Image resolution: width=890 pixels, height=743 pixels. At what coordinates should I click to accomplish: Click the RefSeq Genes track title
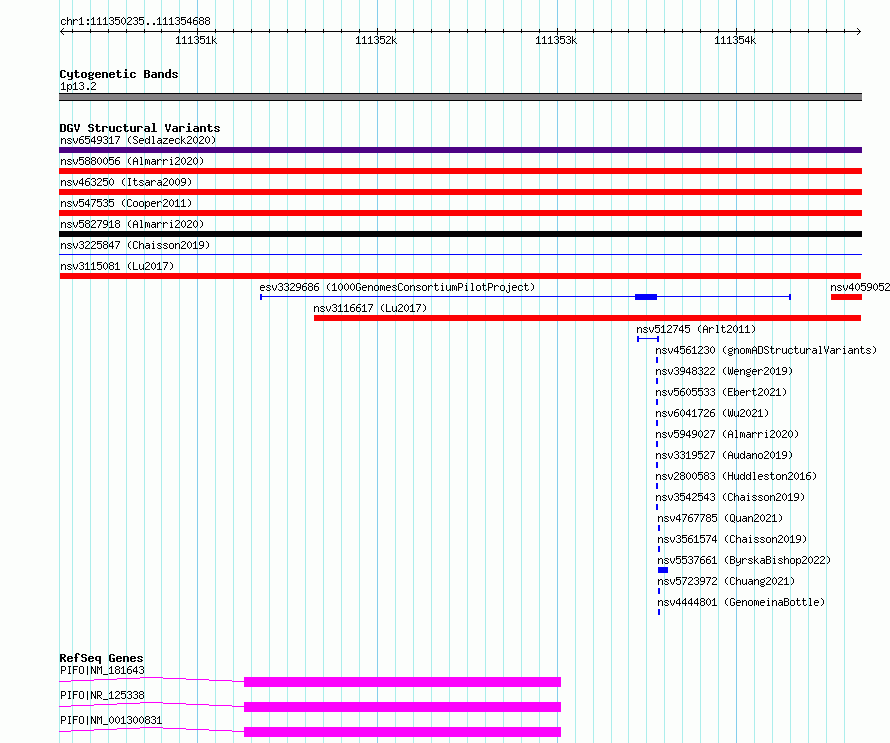101,658
